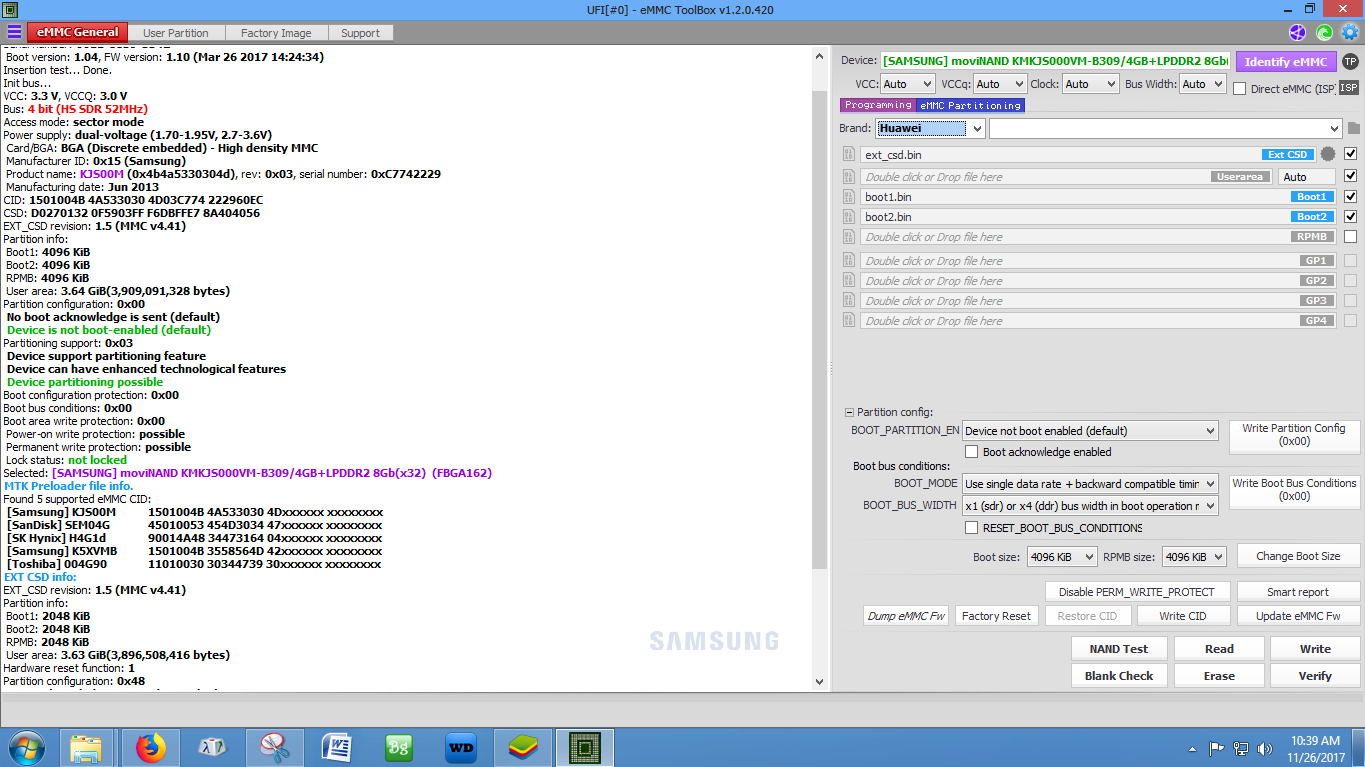1365x767 pixels.
Task: Check the RPMB row checkbox
Action: (x=1351, y=237)
